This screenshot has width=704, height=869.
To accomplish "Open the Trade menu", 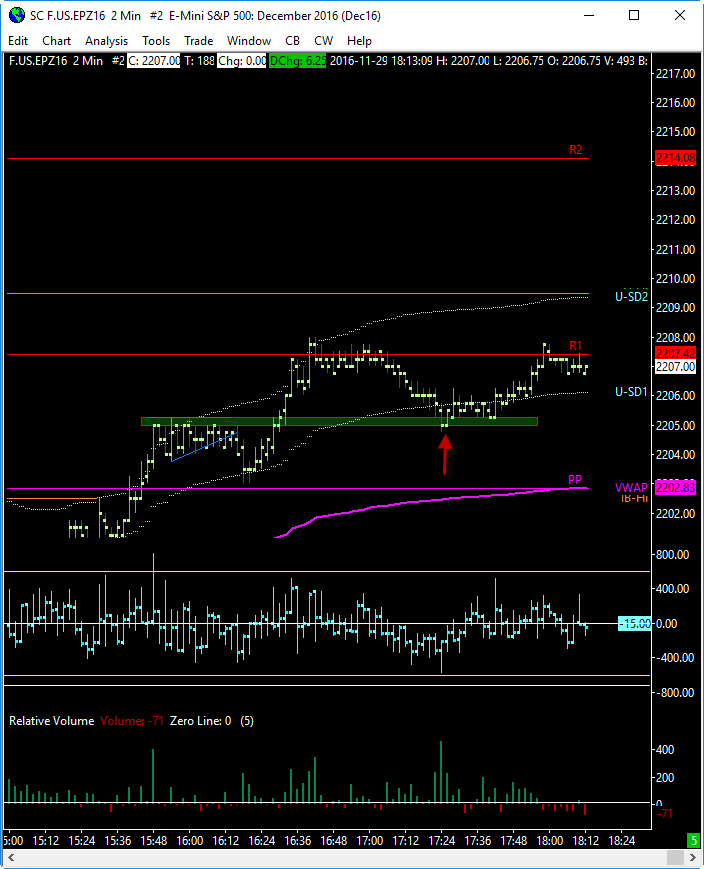I will click(198, 41).
